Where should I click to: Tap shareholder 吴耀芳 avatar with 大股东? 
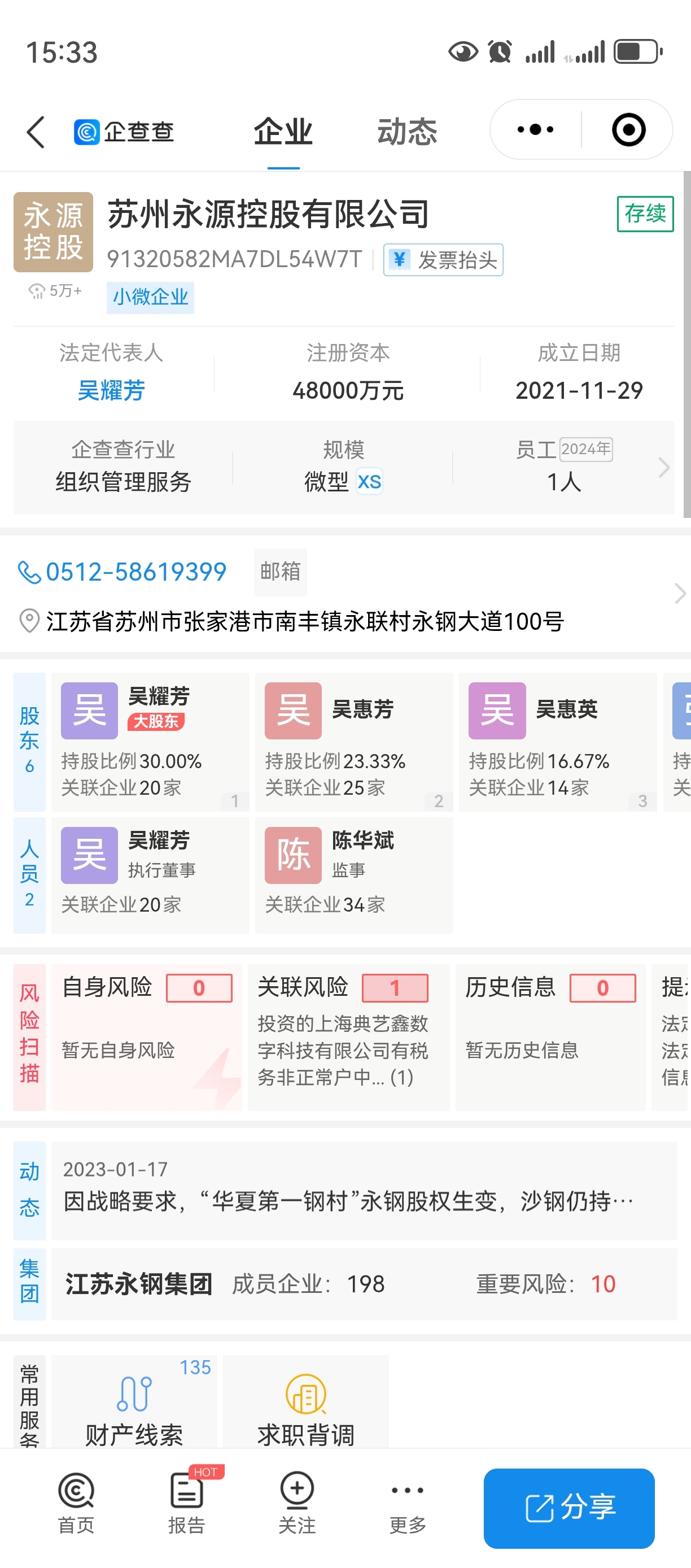(89, 711)
